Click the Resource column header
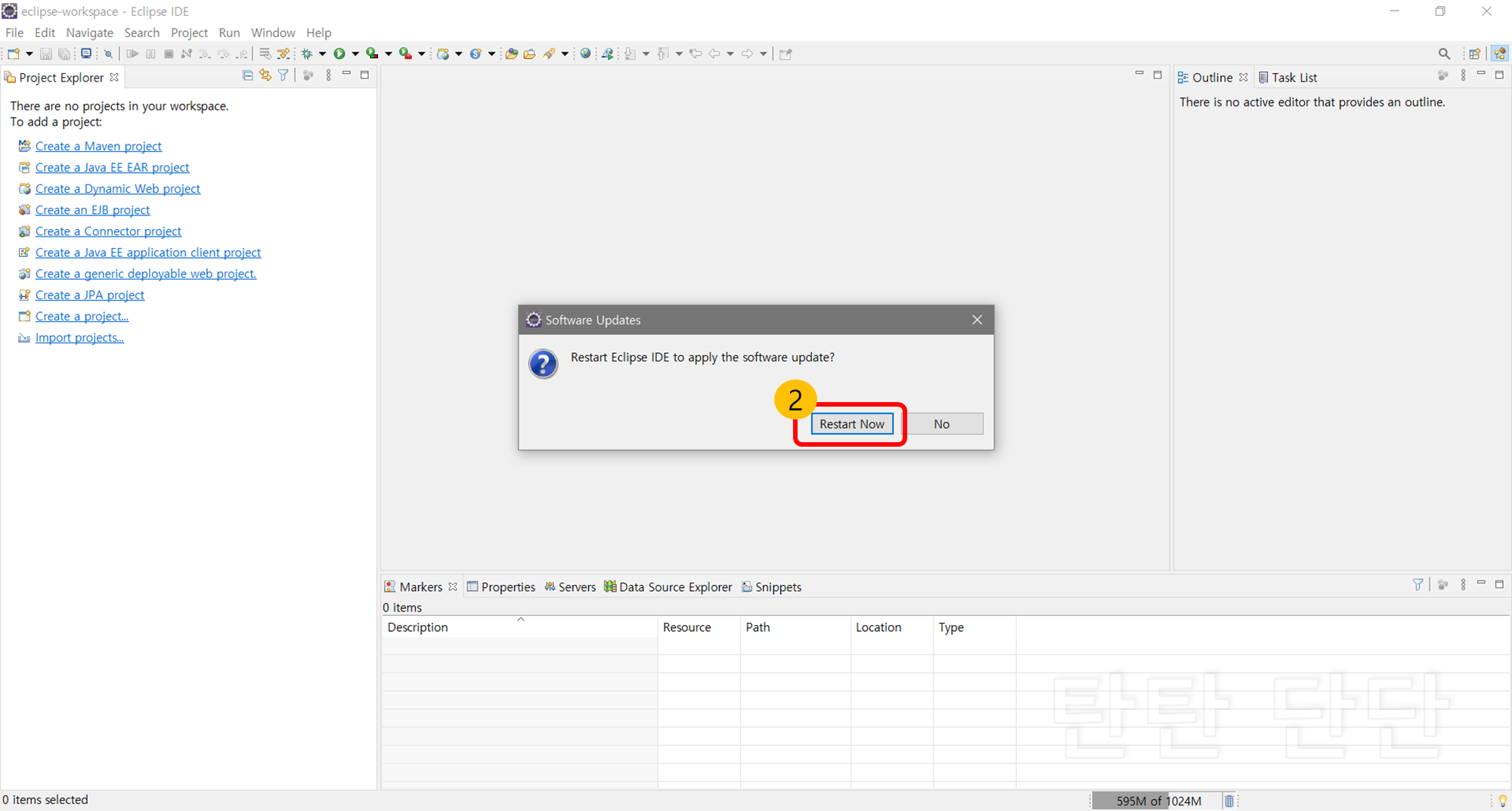 click(x=699, y=627)
